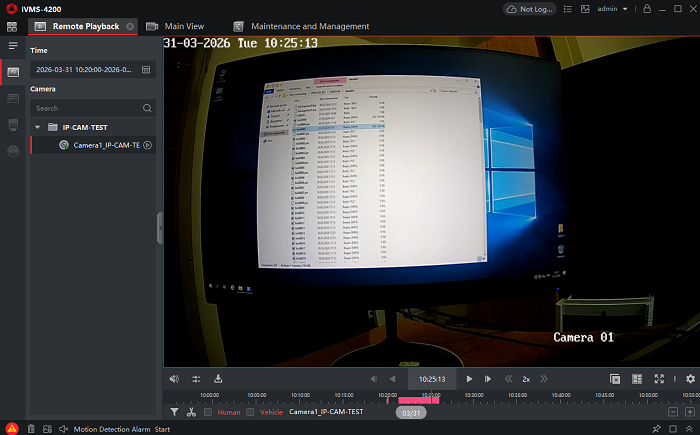The image size is (700, 435).
Task: Collapse the IP-CAM-TEST tree group
Action: [38, 128]
